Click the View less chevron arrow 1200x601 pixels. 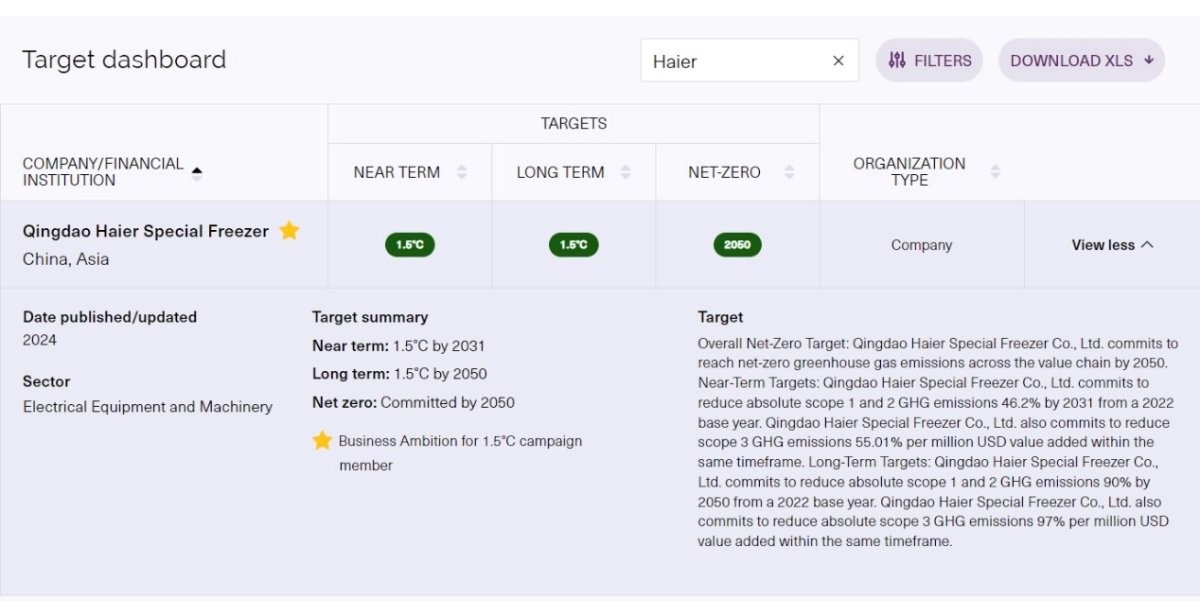[x=1147, y=245]
